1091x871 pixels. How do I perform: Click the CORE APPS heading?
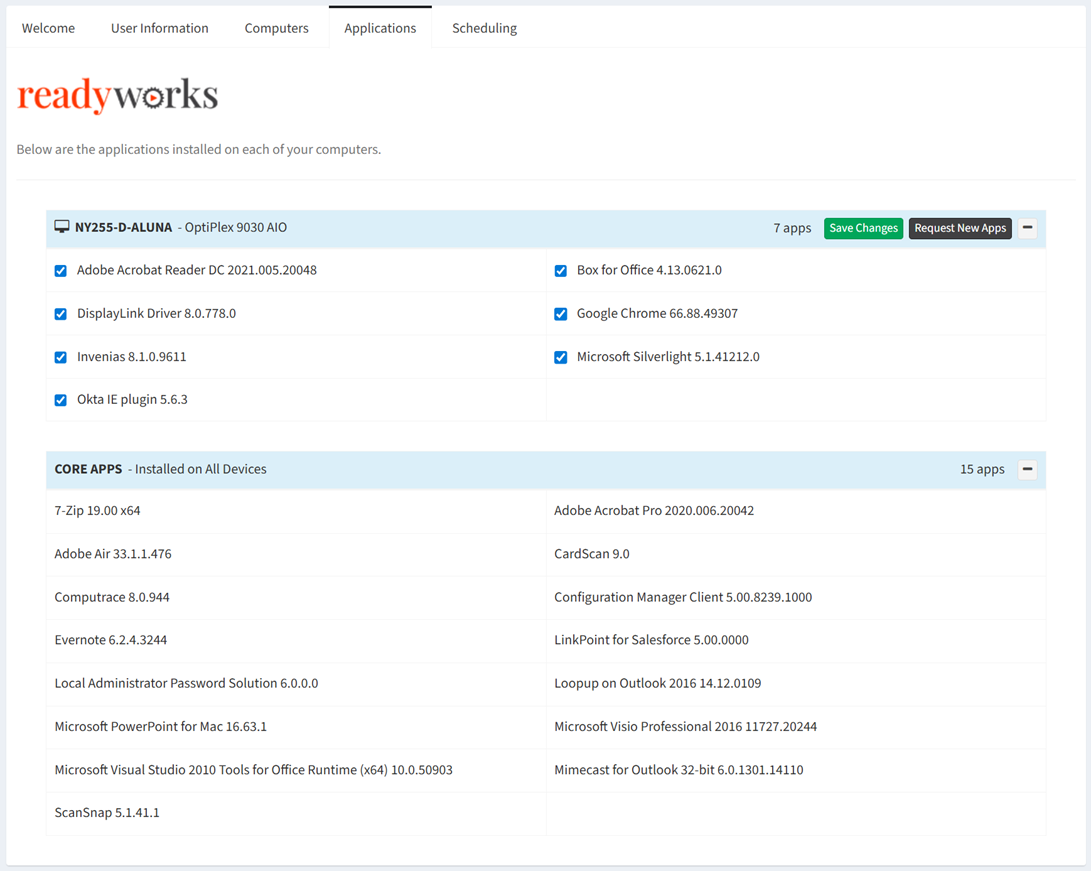coord(88,469)
